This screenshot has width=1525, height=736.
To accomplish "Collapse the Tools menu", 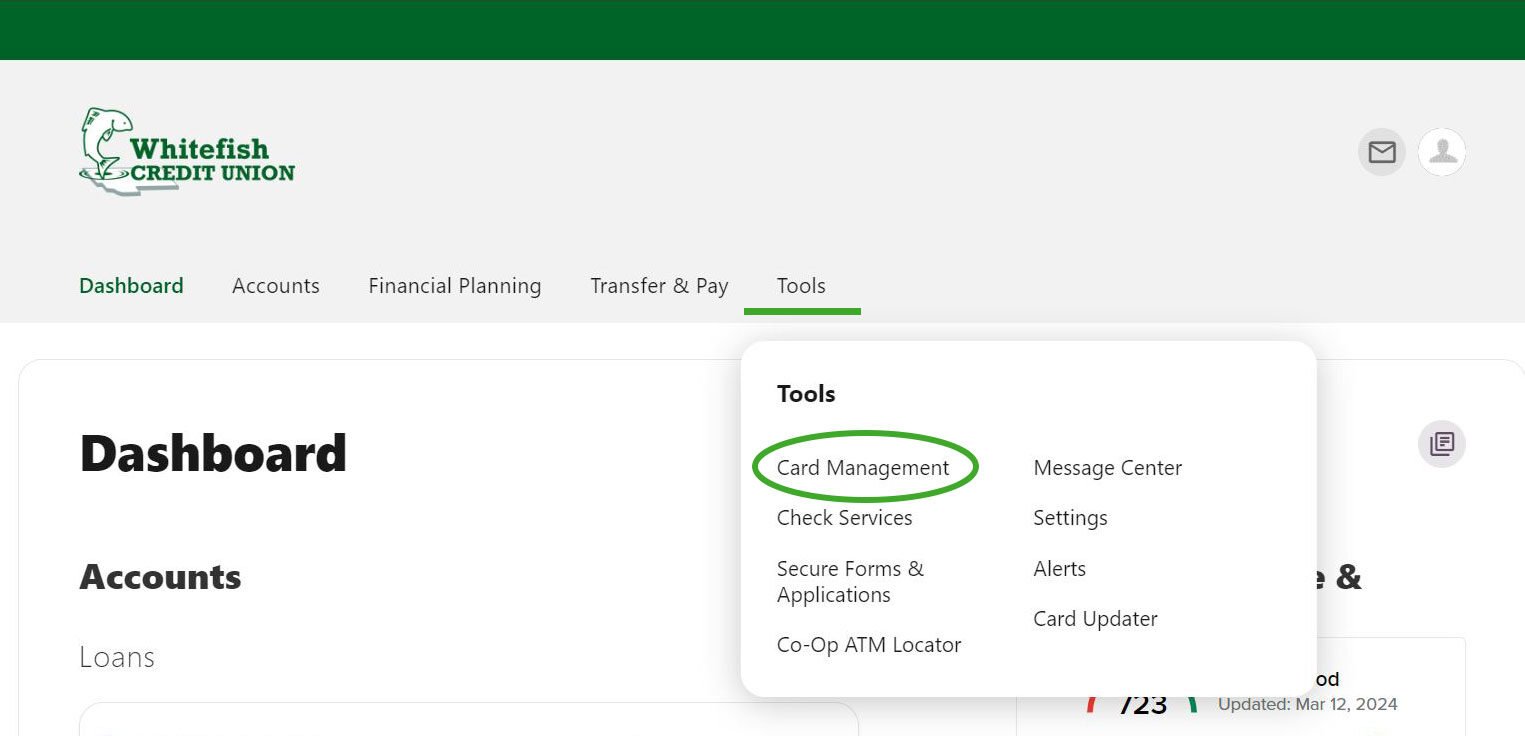I will coord(801,286).
